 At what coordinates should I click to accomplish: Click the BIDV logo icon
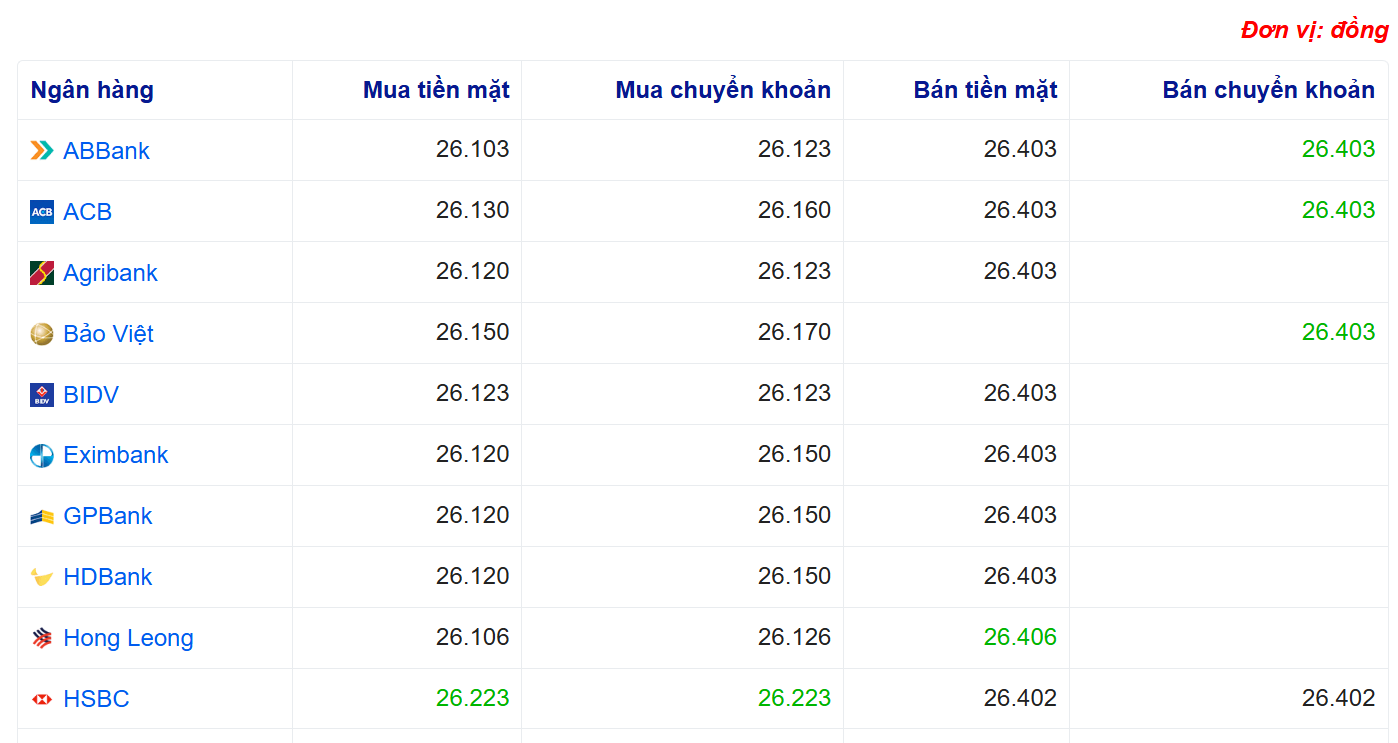42,395
